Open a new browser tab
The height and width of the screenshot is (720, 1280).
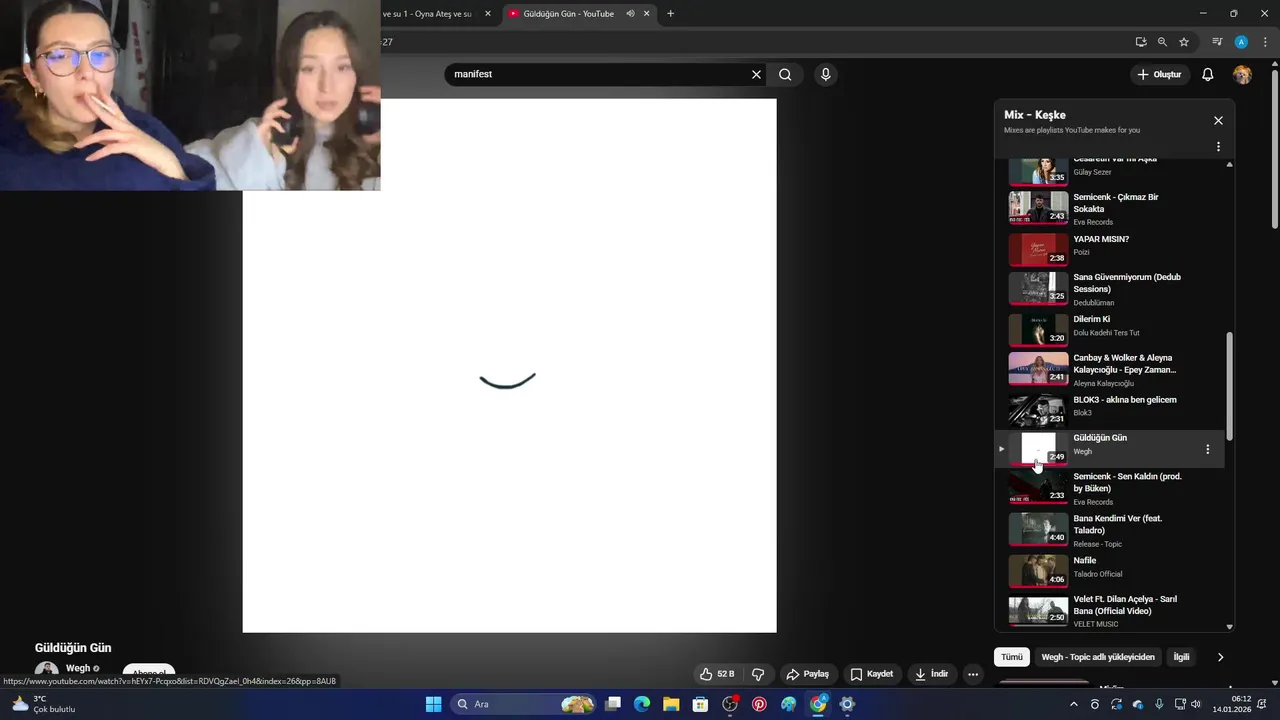tap(670, 14)
